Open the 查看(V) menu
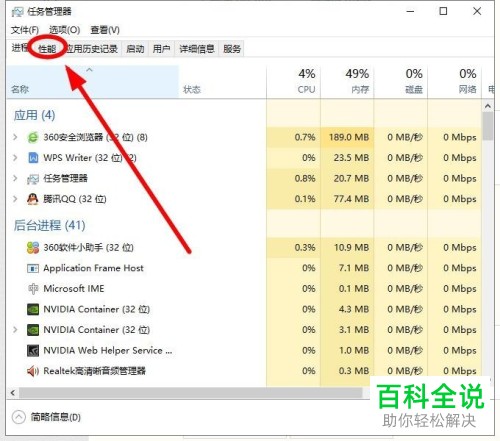The width and height of the screenshot is (500, 441). pyautogui.click(x=105, y=30)
